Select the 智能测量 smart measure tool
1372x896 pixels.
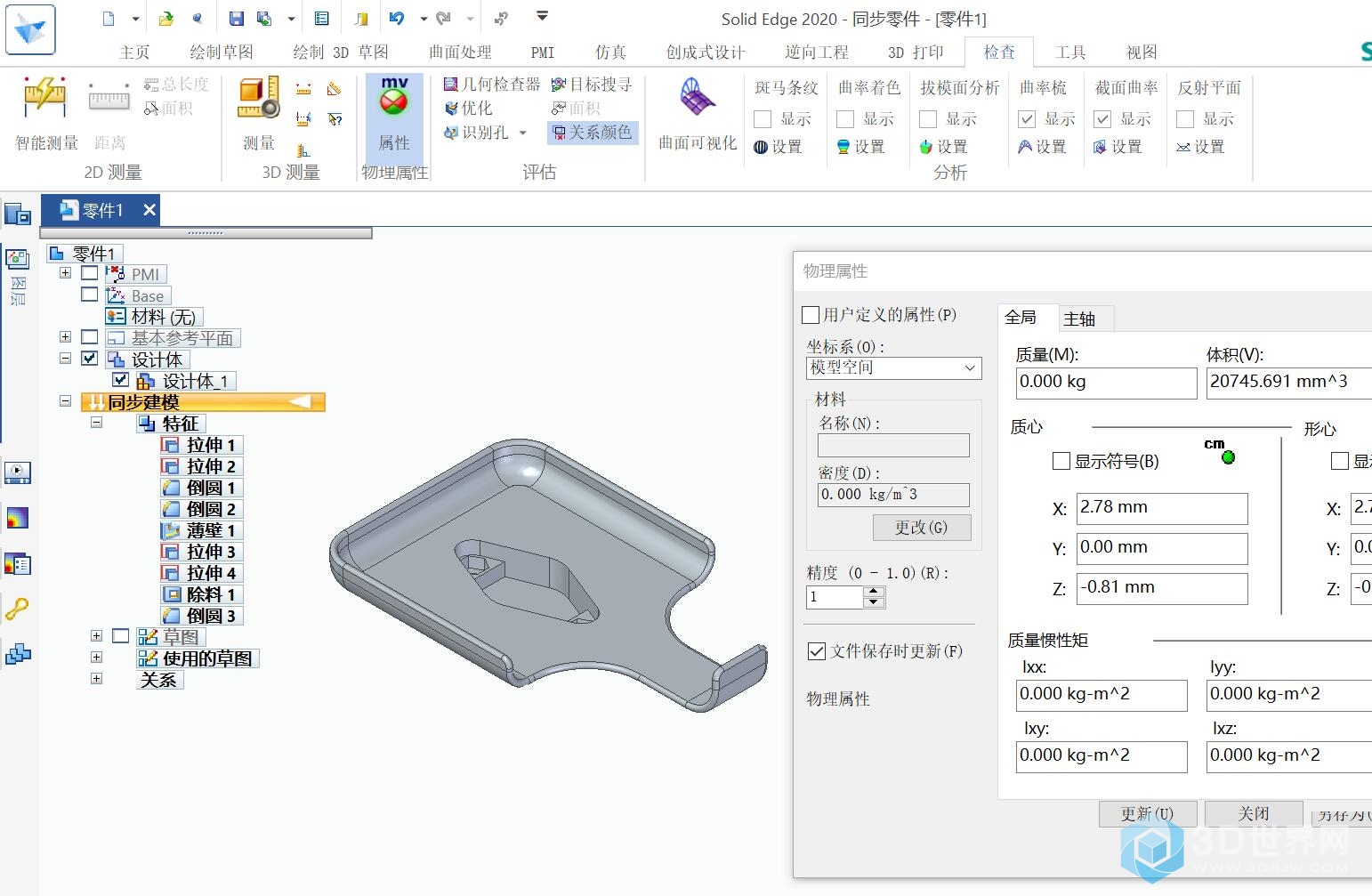[x=46, y=113]
